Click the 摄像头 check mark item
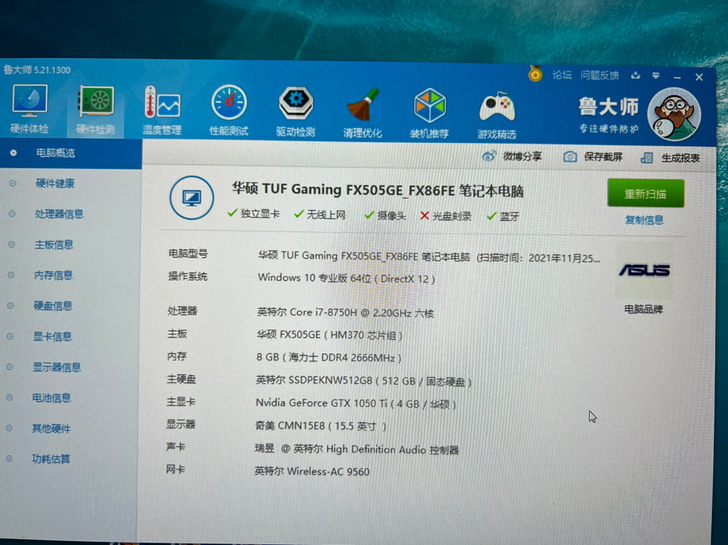 pos(385,215)
